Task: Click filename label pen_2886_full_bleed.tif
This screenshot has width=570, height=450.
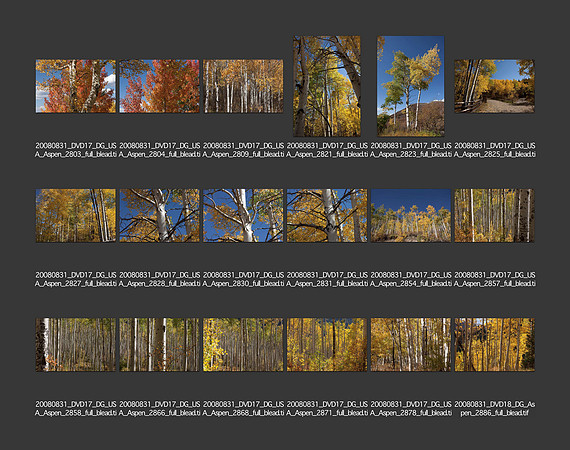Action: (x=494, y=413)
